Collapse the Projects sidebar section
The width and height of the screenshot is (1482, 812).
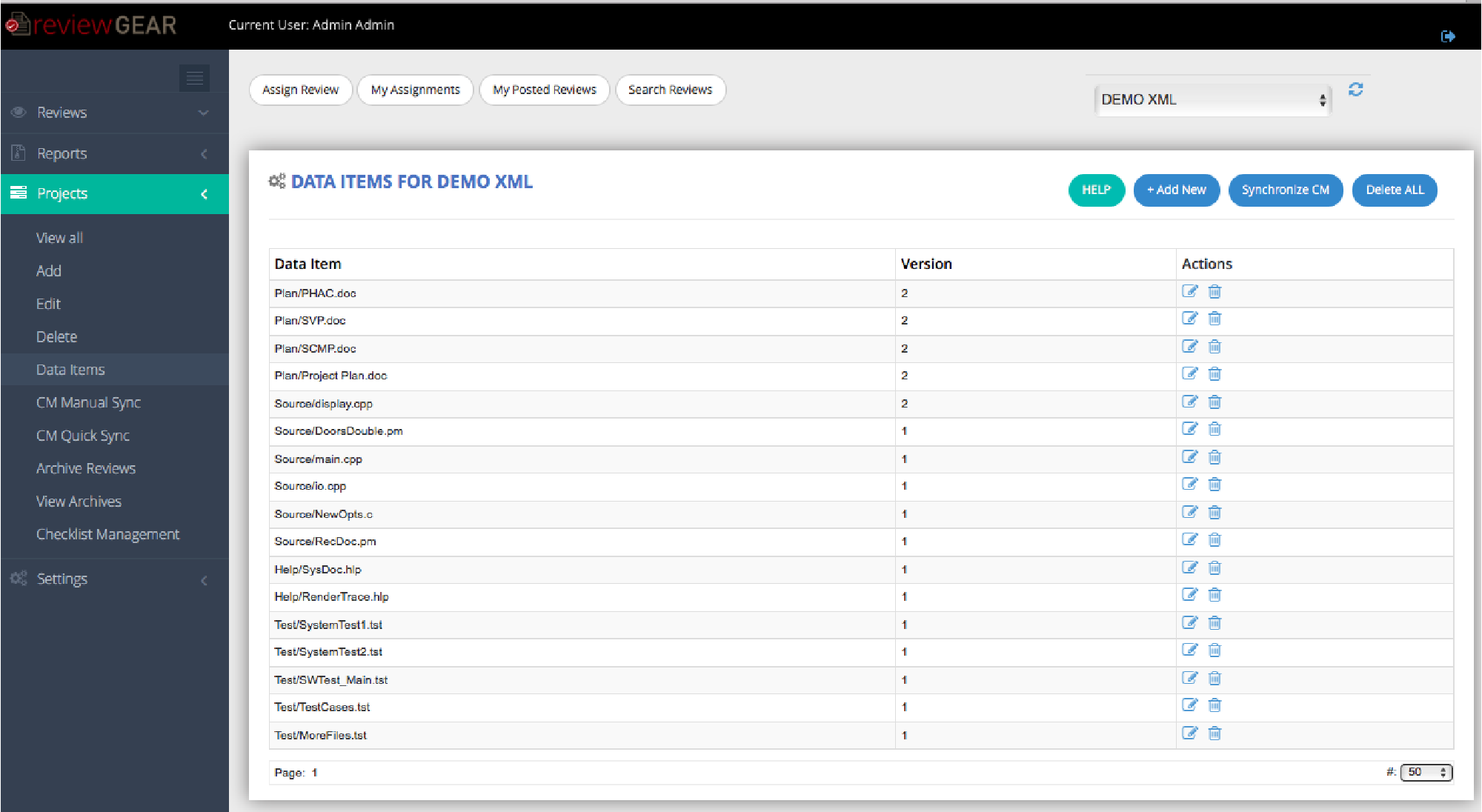115,193
